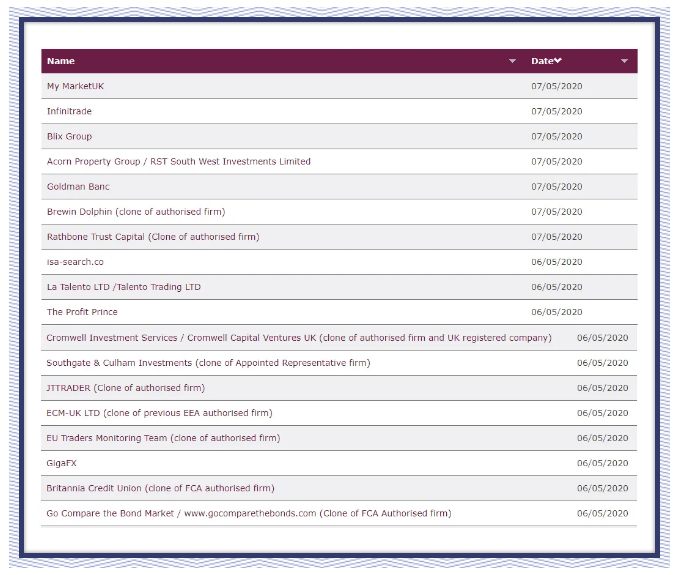678x575 pixels.
Task: Sort by the Name column header
Action: (61, 61)
